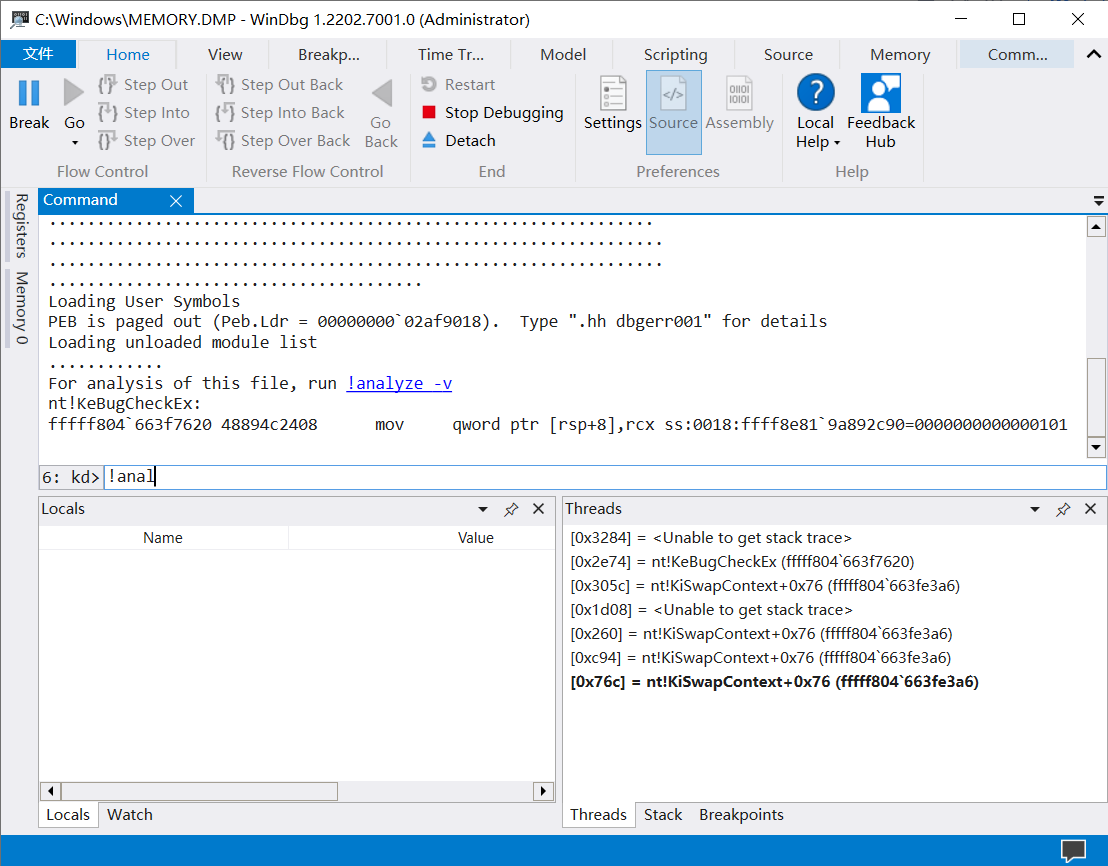Detach from the debug target
Viewport: 1108px width, 866px height.
pos(459,141)
